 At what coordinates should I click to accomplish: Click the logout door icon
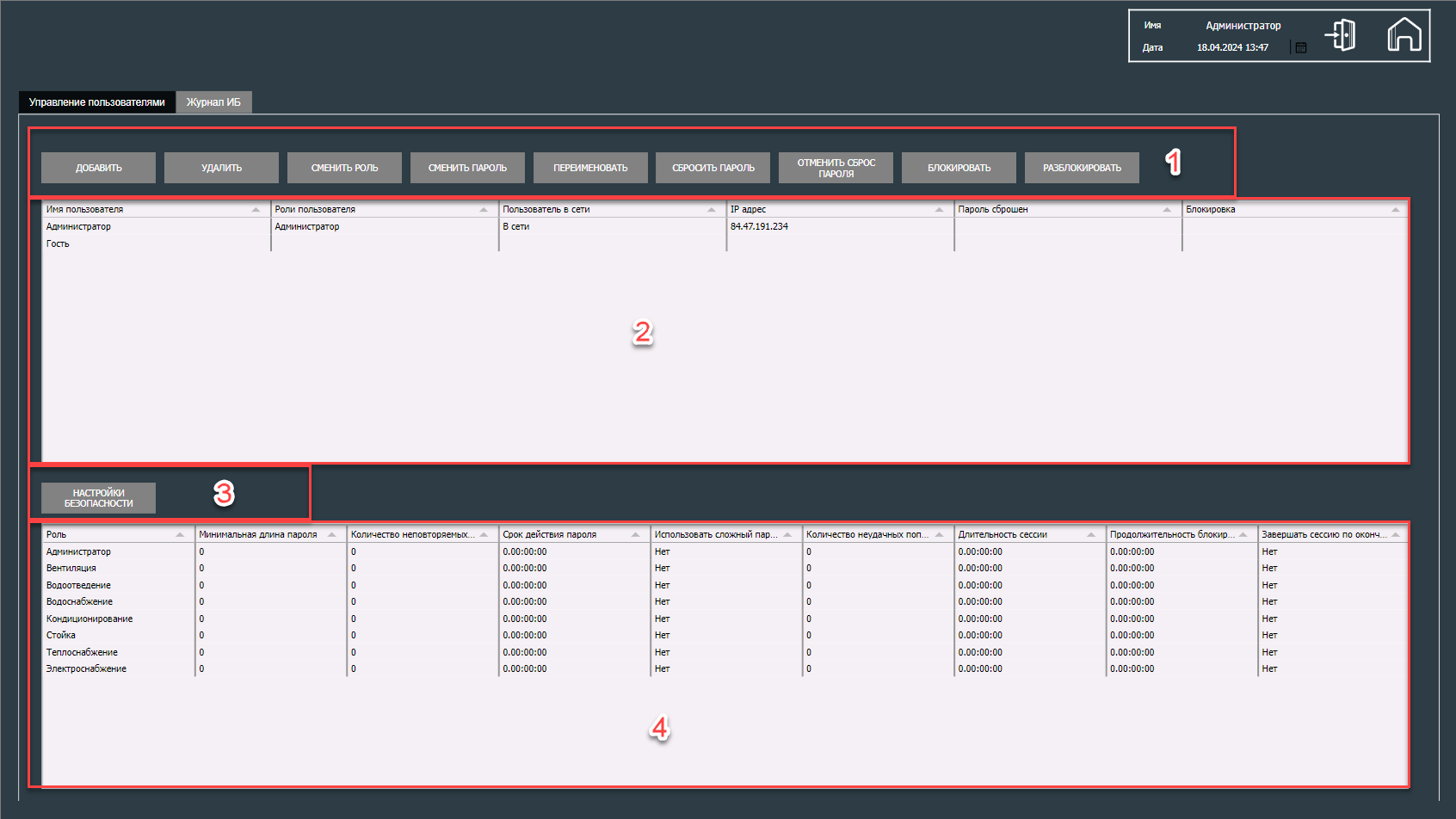pos(1341,35)
